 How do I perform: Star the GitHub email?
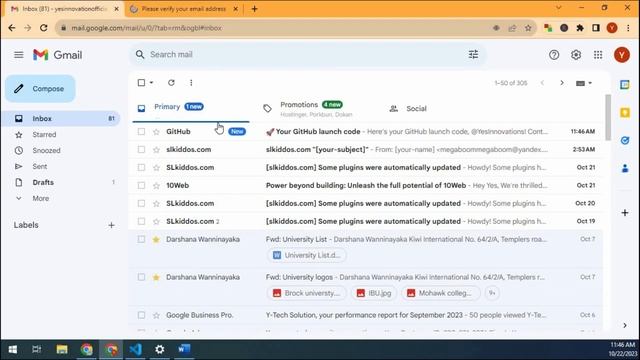[156, 131]
